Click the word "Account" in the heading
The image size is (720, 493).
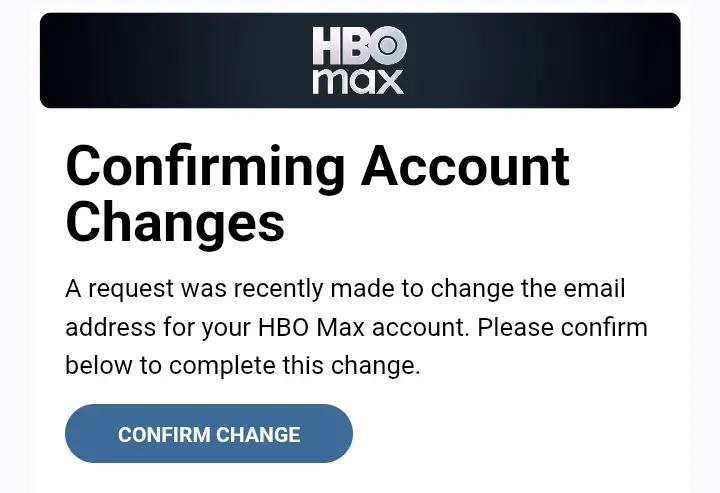[465, 166]
